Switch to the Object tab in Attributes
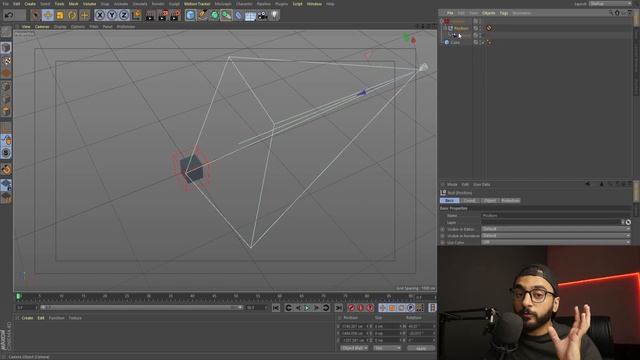The width and height of the screenshot is (640, 360). pyautogui.click(x=490, y=200)
